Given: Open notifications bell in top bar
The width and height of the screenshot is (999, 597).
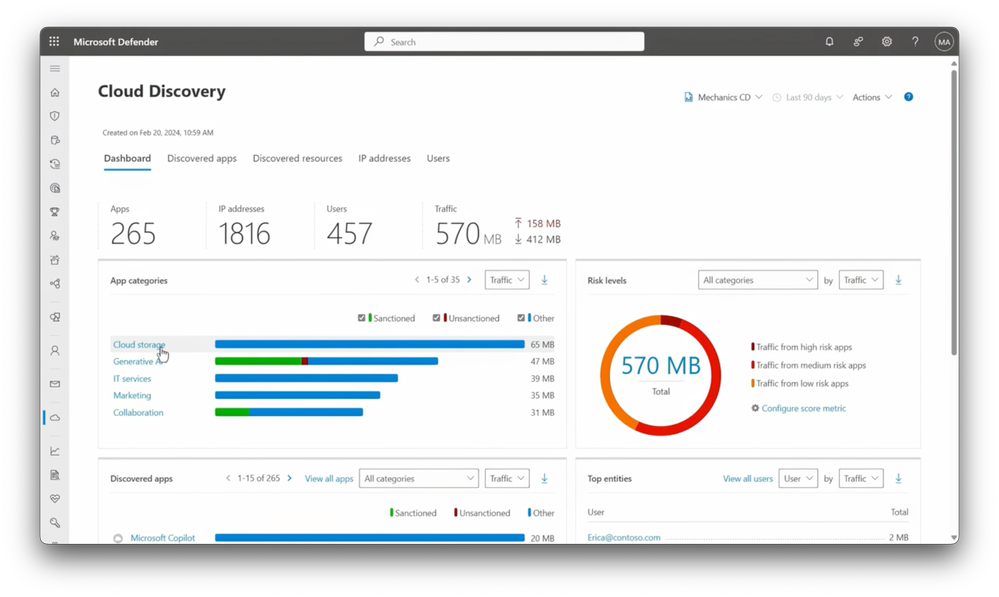Looking at the screenshot, I should [x=829, y=41].
